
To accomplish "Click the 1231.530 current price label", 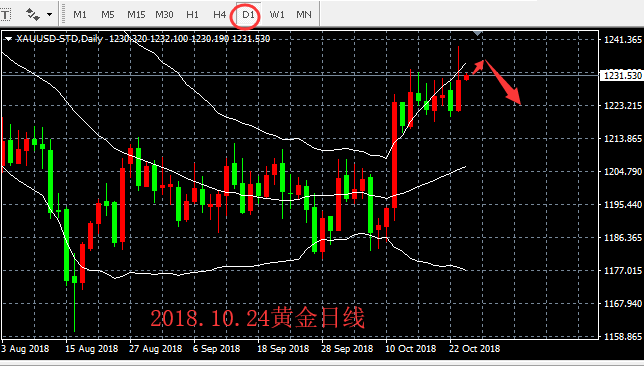I will 622,76.
